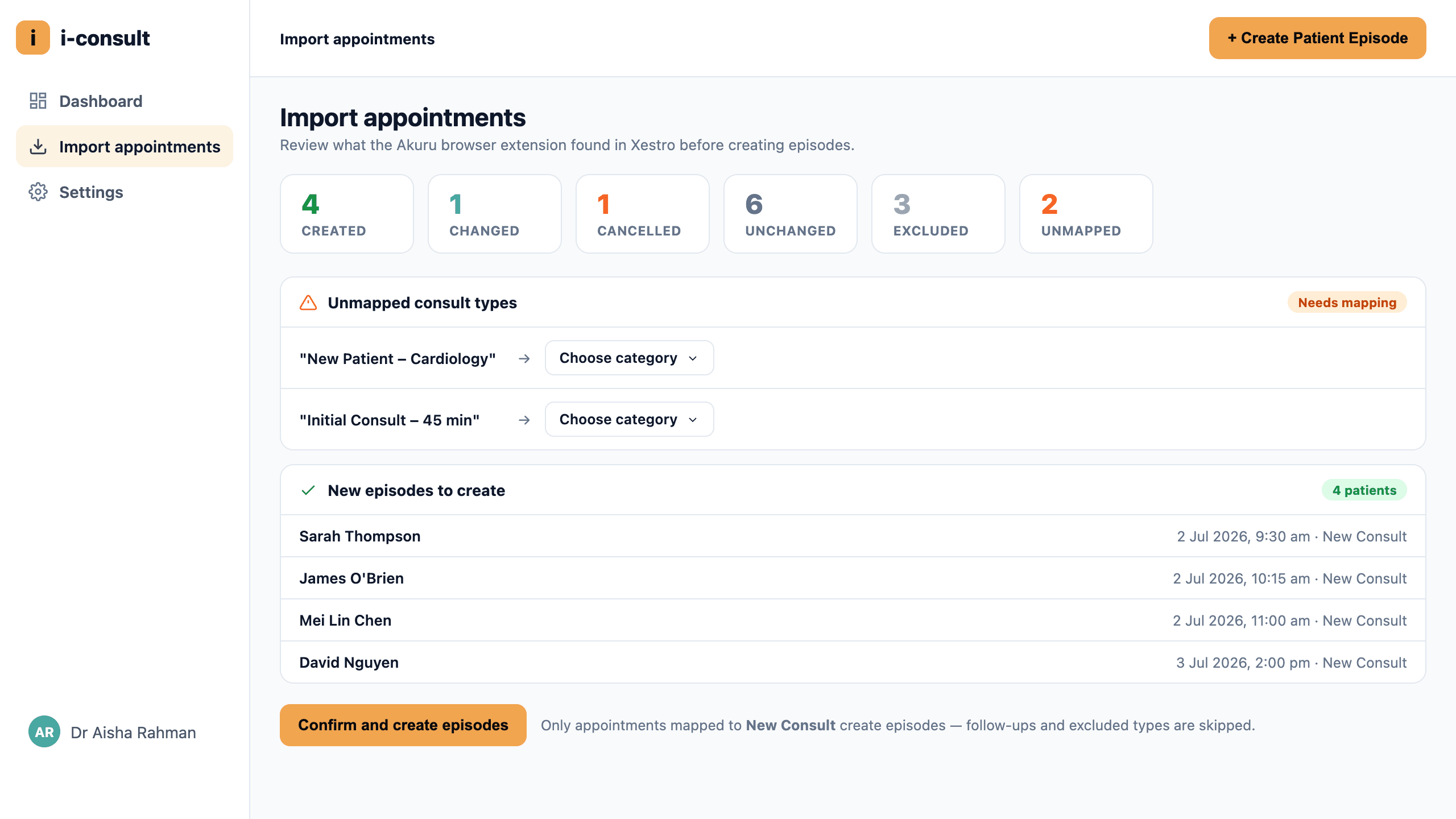This screenshot has height=819, width=1456.
Task: Click Mei Lin Chen patient row
Action: (x=853, y=621)
